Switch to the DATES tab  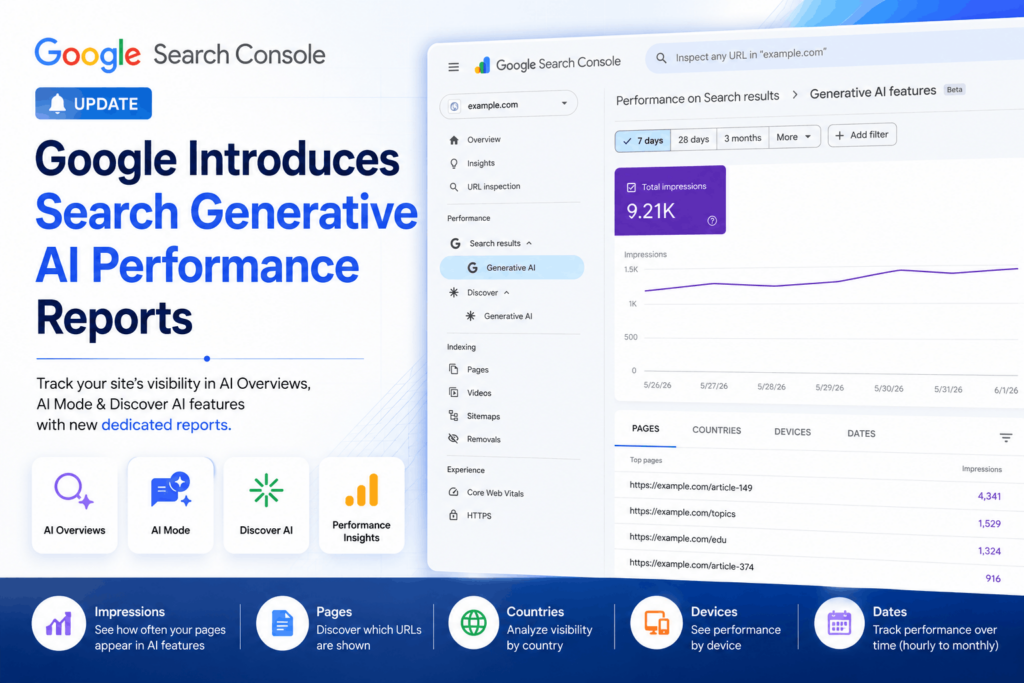click(861, 433)
